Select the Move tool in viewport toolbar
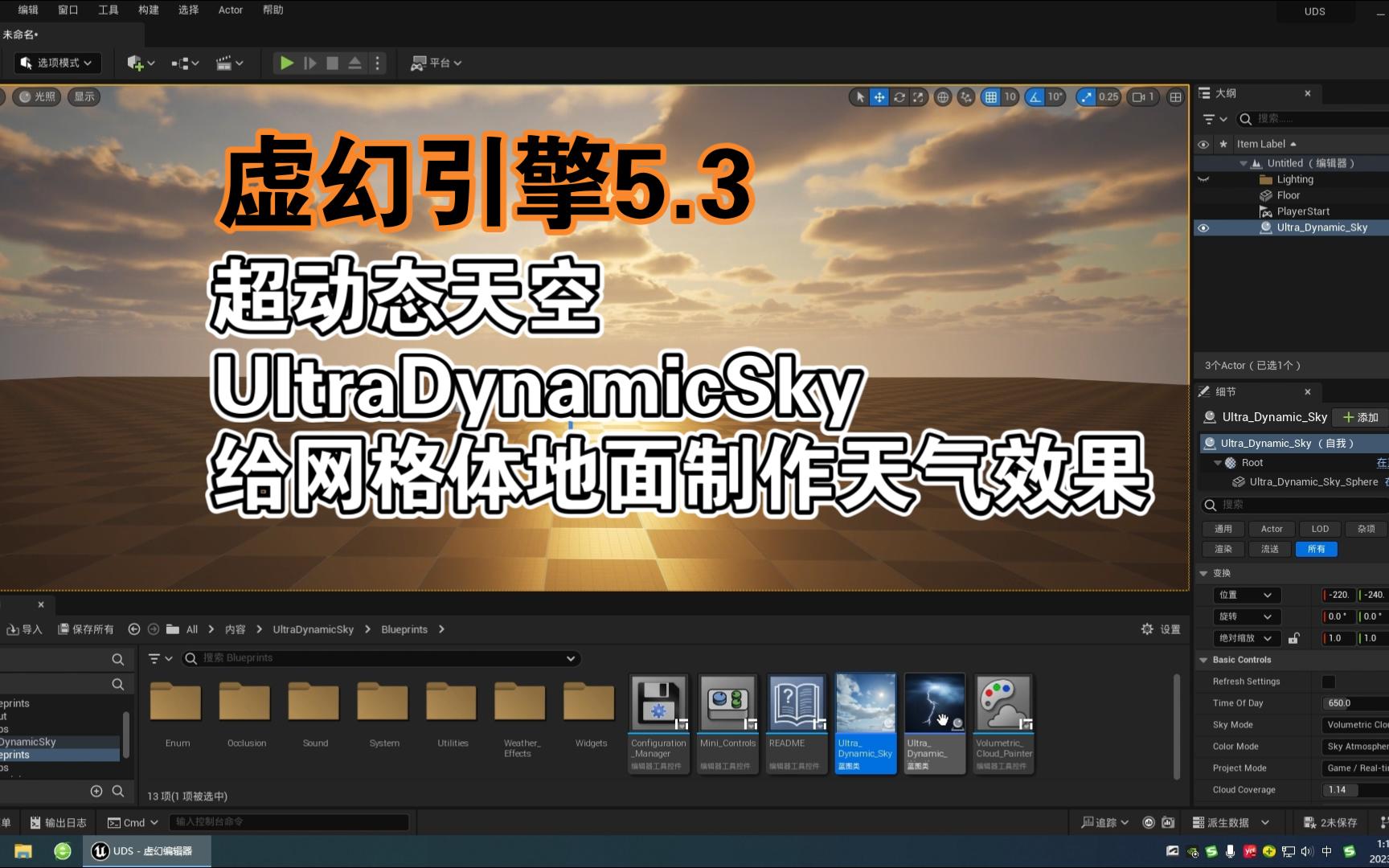The width and height of the screenshot is (1389, 868). point(879,96)
